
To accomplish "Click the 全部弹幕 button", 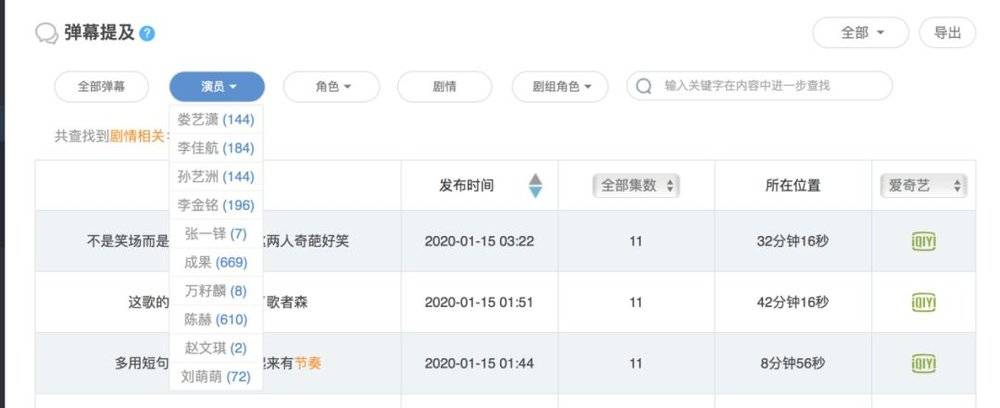I will coord(102,87).
